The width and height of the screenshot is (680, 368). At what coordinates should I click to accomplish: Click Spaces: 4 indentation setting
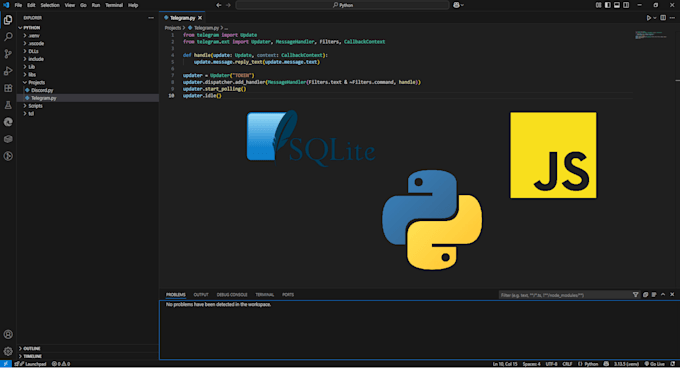click(532, 364)
